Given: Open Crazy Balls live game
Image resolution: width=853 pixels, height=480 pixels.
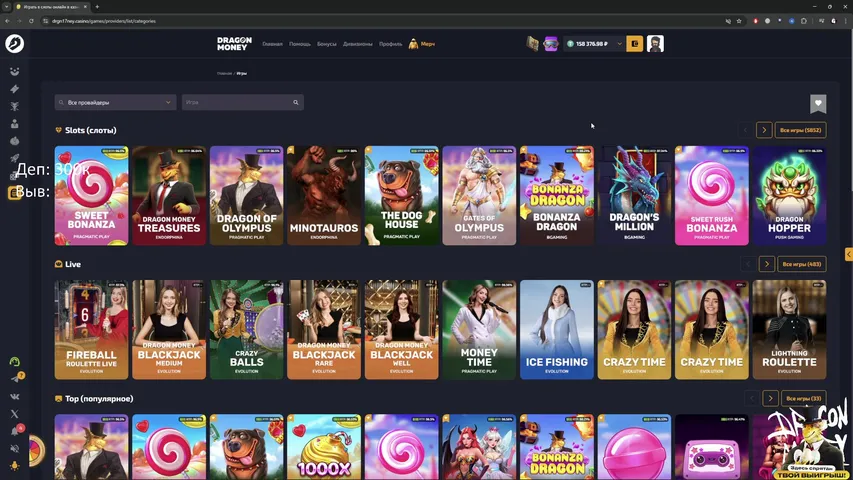Looking at the screenshot, I should pyautogui.click(x=246, y=330).
